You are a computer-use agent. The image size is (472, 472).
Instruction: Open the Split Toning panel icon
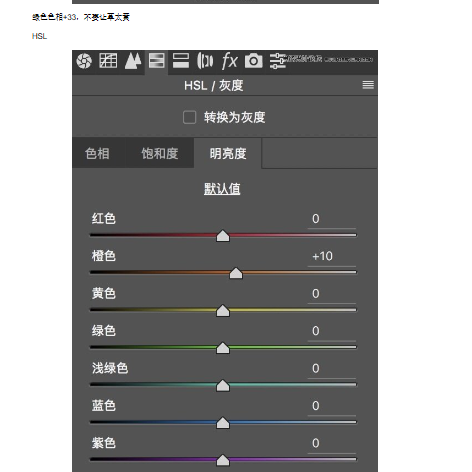[181, 61]
